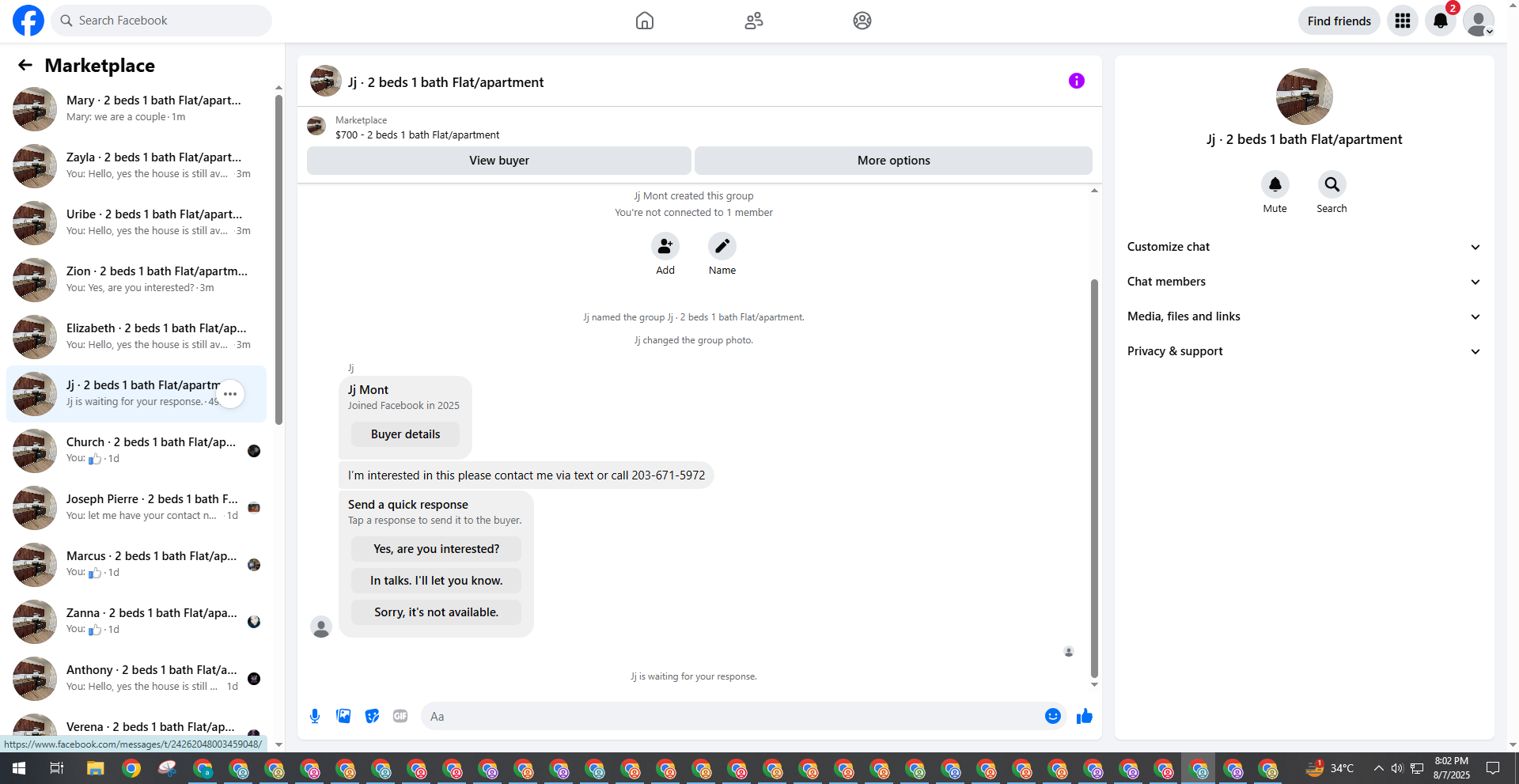Show hidden system tray icons chevron
This screenshot has height=784, width=1519.
(1378, 768)
